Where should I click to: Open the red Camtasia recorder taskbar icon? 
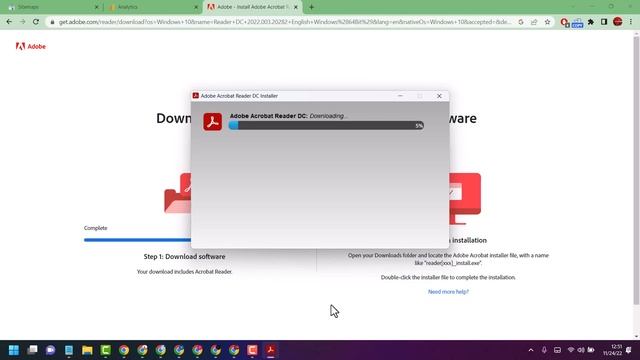(252, 350)
